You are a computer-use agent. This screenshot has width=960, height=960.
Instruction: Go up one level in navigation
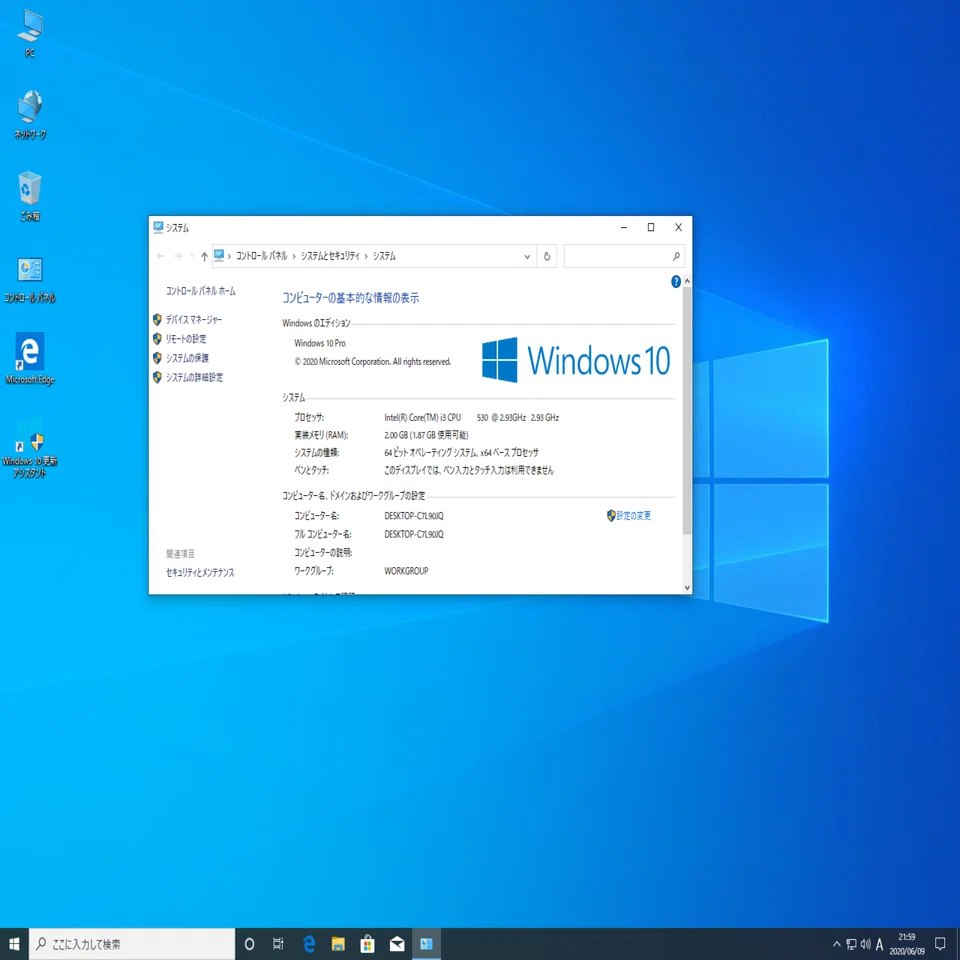point(204,257)
